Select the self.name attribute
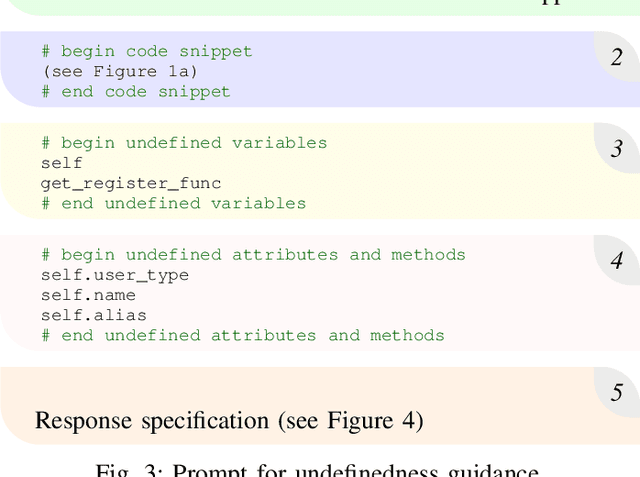Viewport: 640px width, 477px height. (x=88, y=295)
